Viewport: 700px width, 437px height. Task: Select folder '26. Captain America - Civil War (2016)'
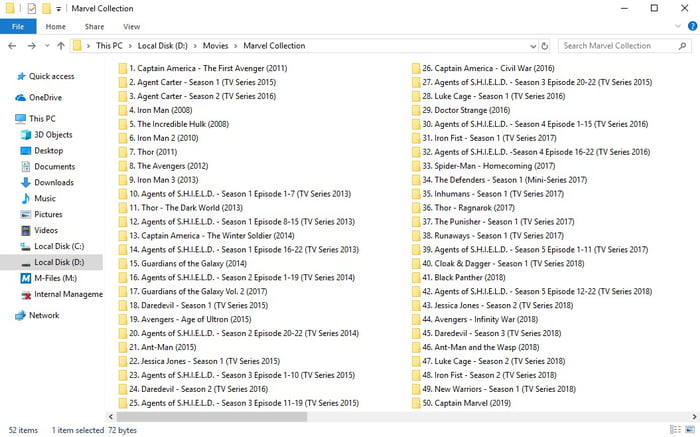[x=483, y=68]
